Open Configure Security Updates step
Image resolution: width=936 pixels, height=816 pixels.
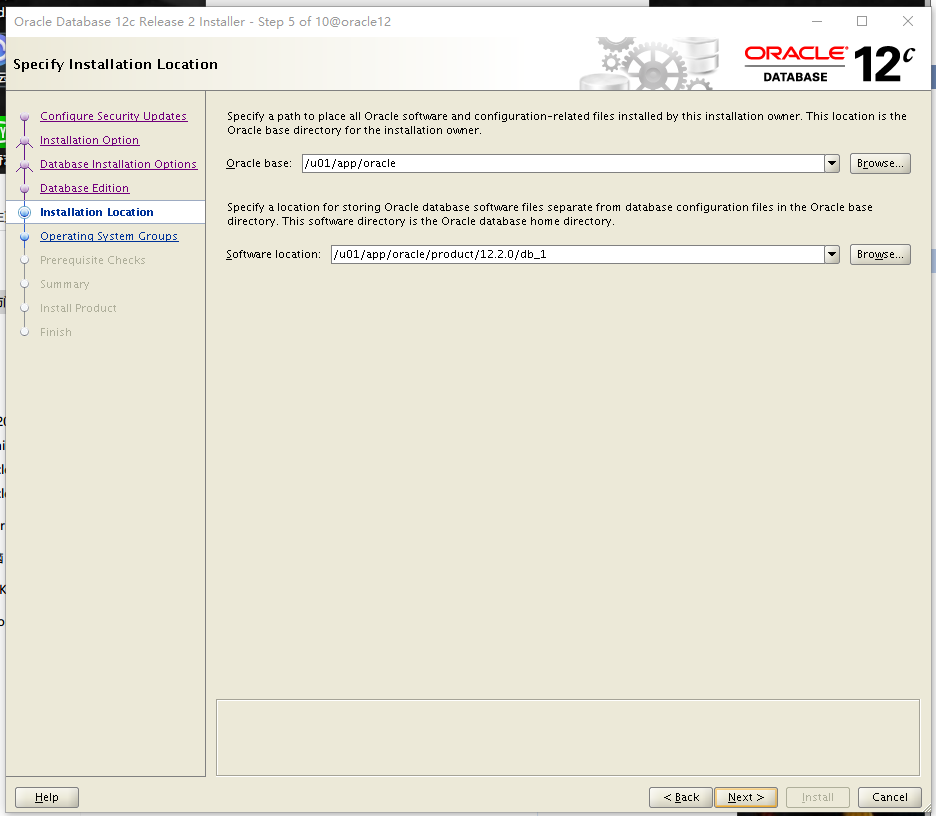coord(113,116)
